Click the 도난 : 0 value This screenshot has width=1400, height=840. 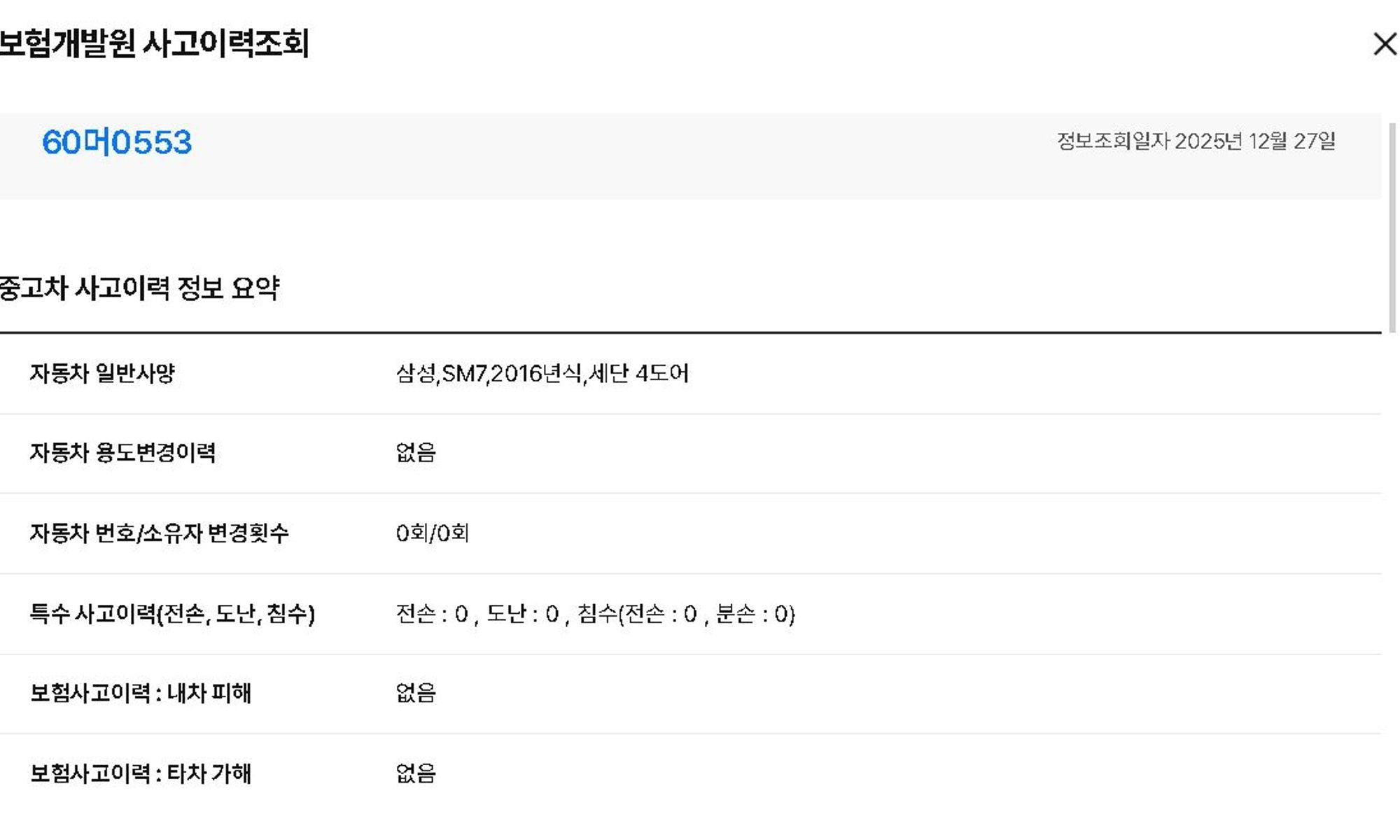tap(523, 614)
